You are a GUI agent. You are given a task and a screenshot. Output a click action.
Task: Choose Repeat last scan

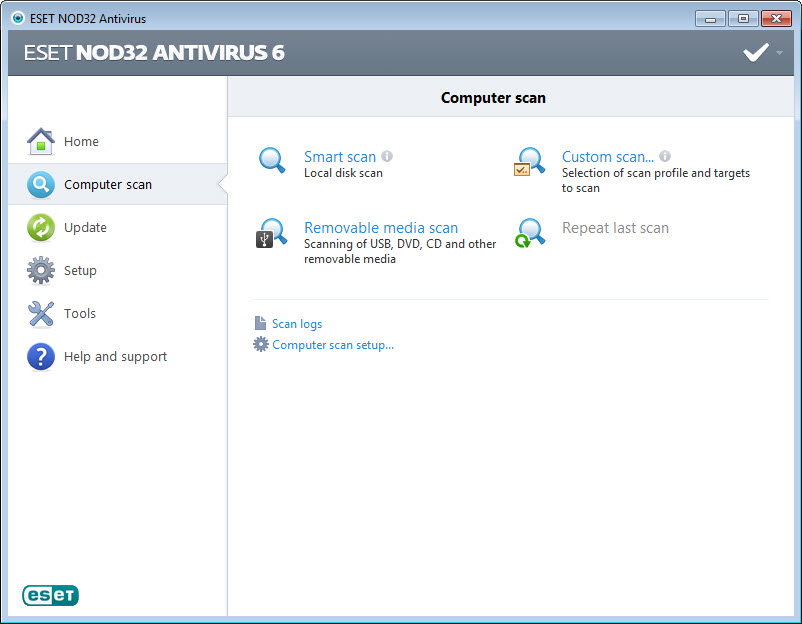point(615,228)
